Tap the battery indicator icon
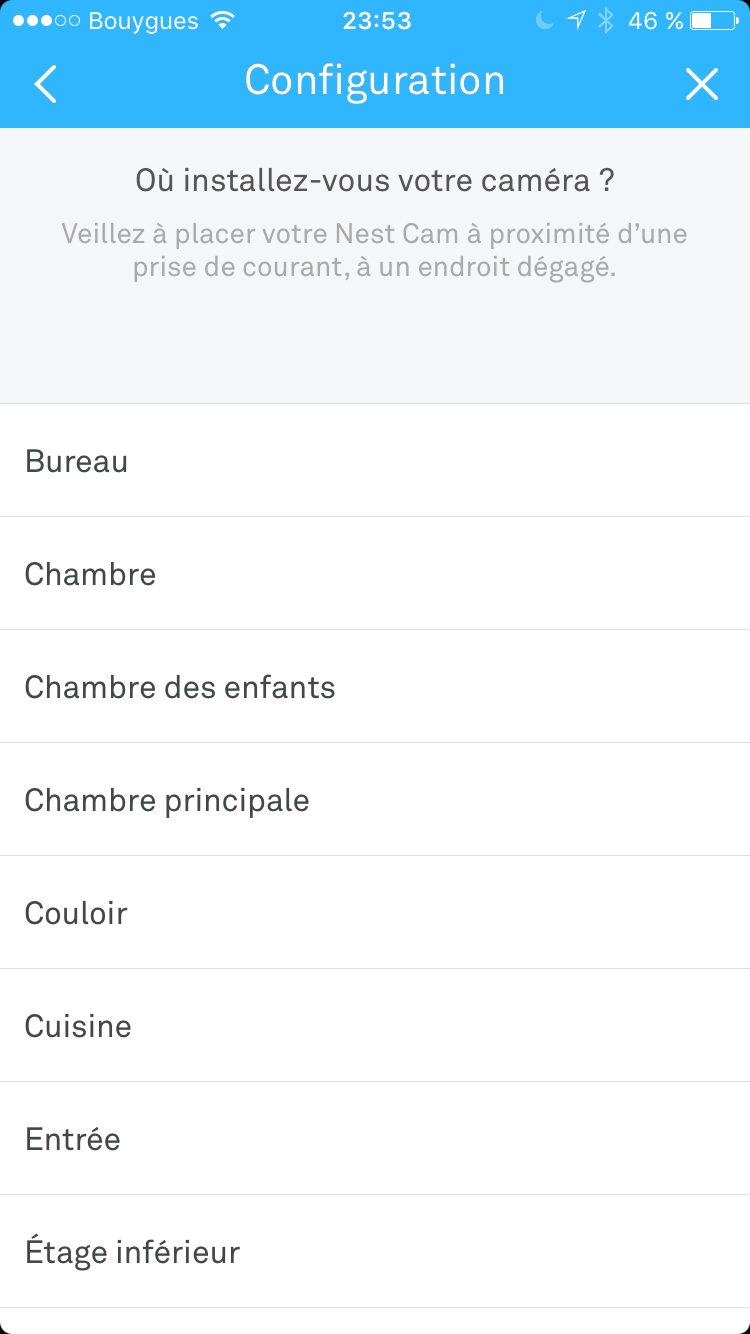This screenshot has height=1334, width=750. point(713,21)
